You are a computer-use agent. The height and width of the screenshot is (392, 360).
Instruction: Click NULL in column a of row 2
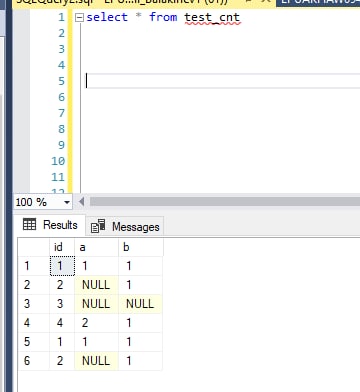pos(96,285)
